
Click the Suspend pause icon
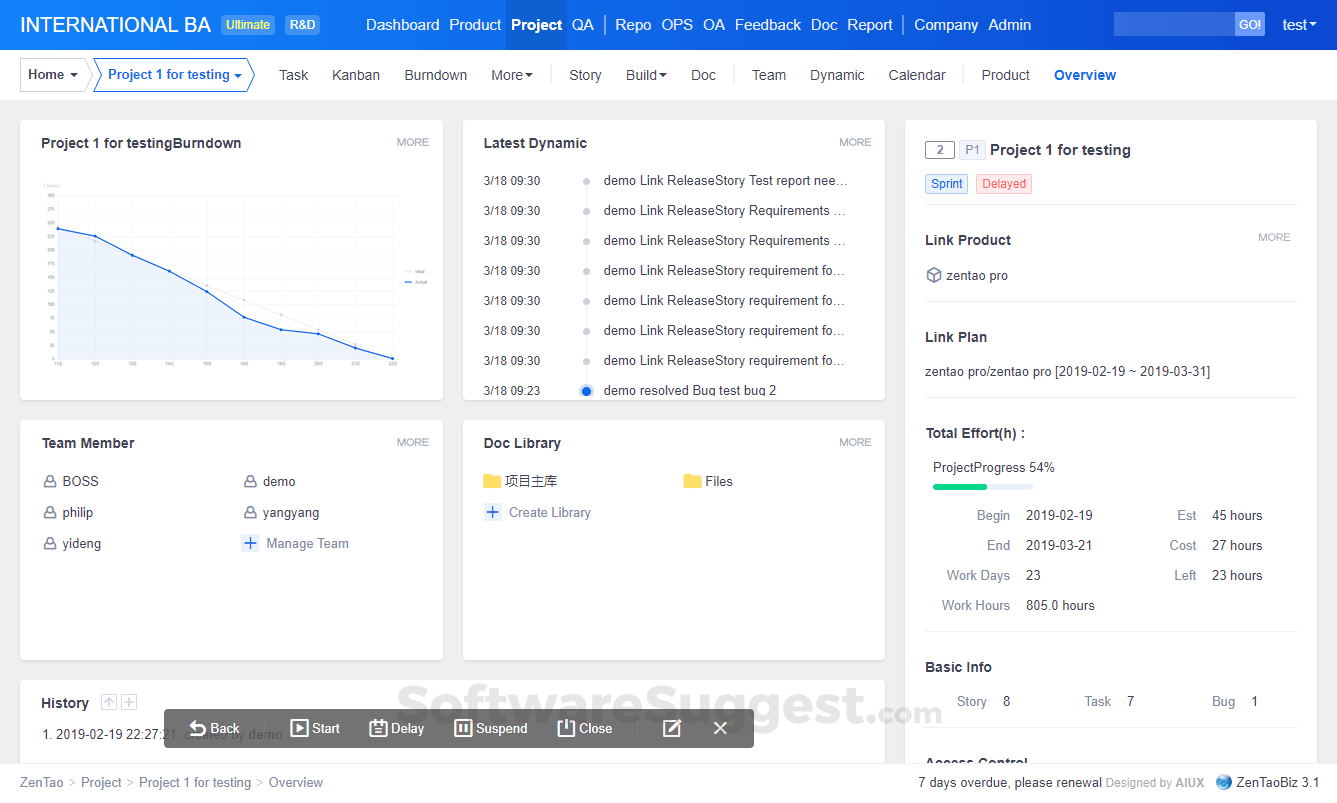point(463,728)
